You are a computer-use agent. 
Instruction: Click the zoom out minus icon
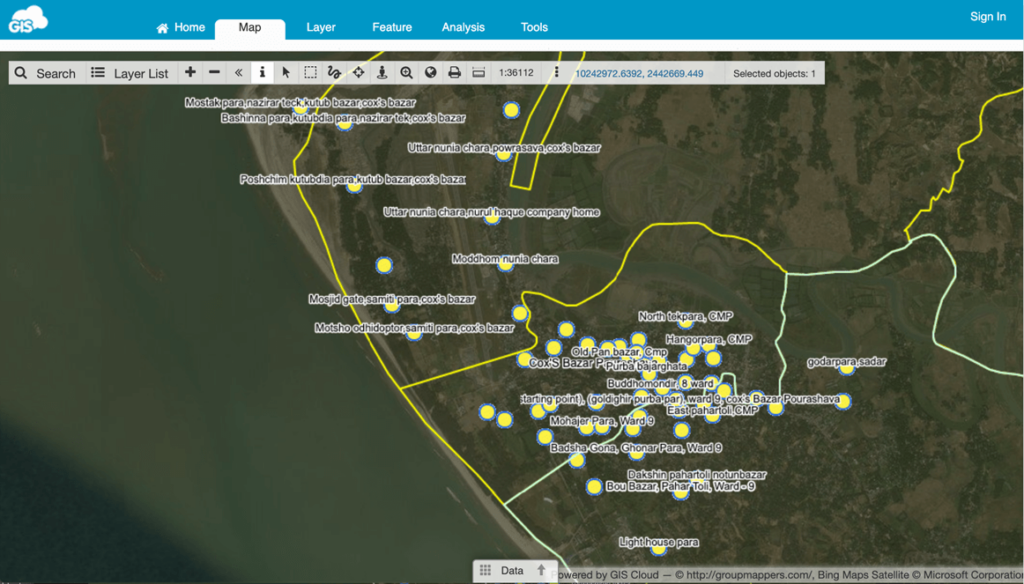click(x=214, y=73)
